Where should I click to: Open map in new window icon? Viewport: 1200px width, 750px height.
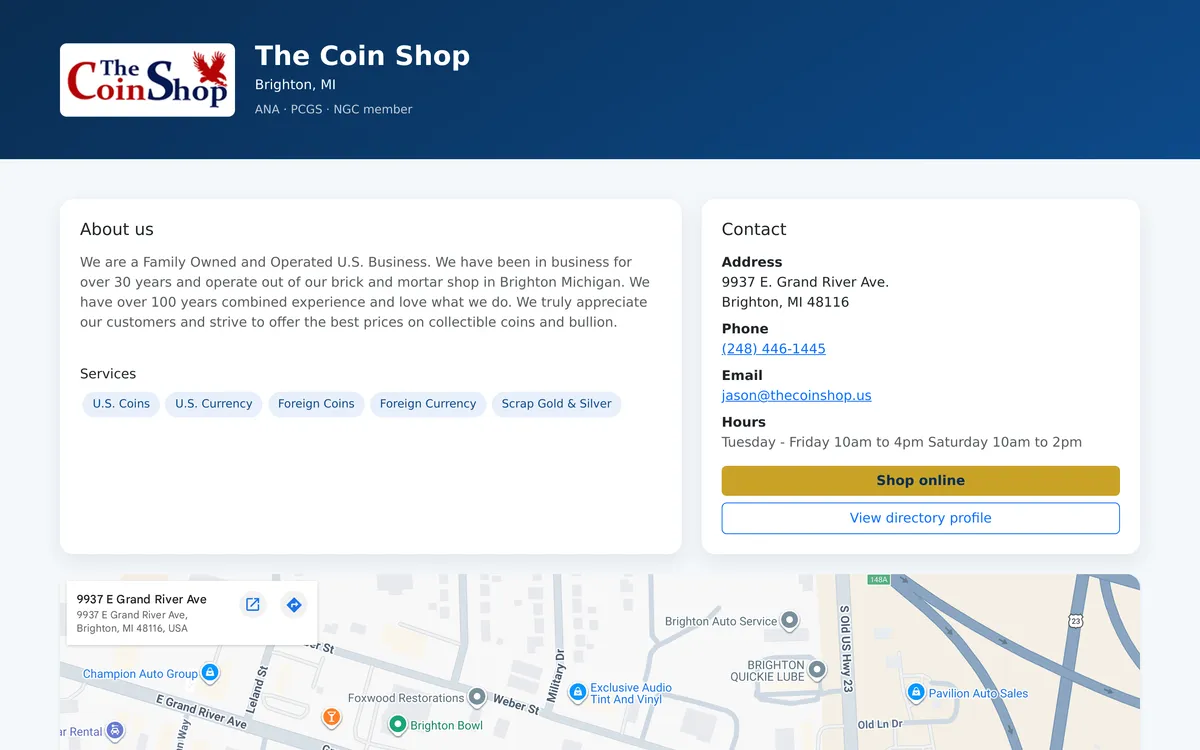253,605
